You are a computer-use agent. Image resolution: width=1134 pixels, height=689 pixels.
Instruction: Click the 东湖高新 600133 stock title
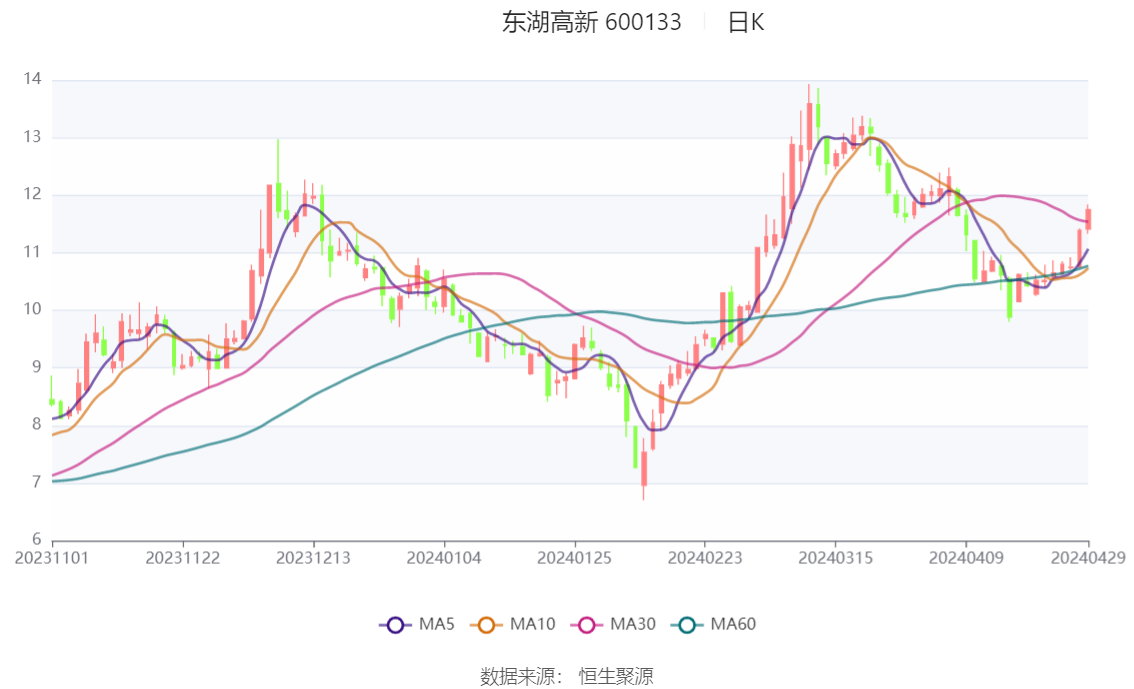(x=591, y=22)
